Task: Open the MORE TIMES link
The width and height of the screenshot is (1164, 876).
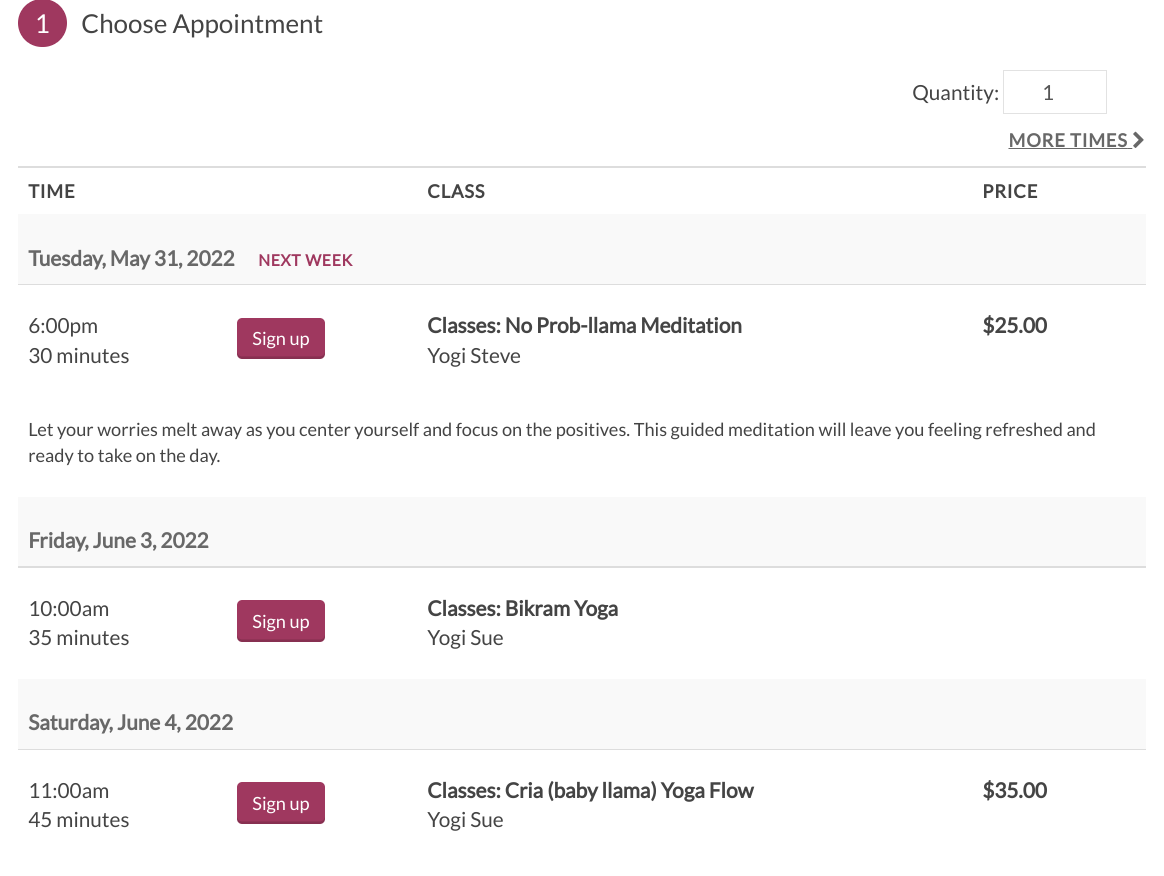Action: [x=1076, y=140]
